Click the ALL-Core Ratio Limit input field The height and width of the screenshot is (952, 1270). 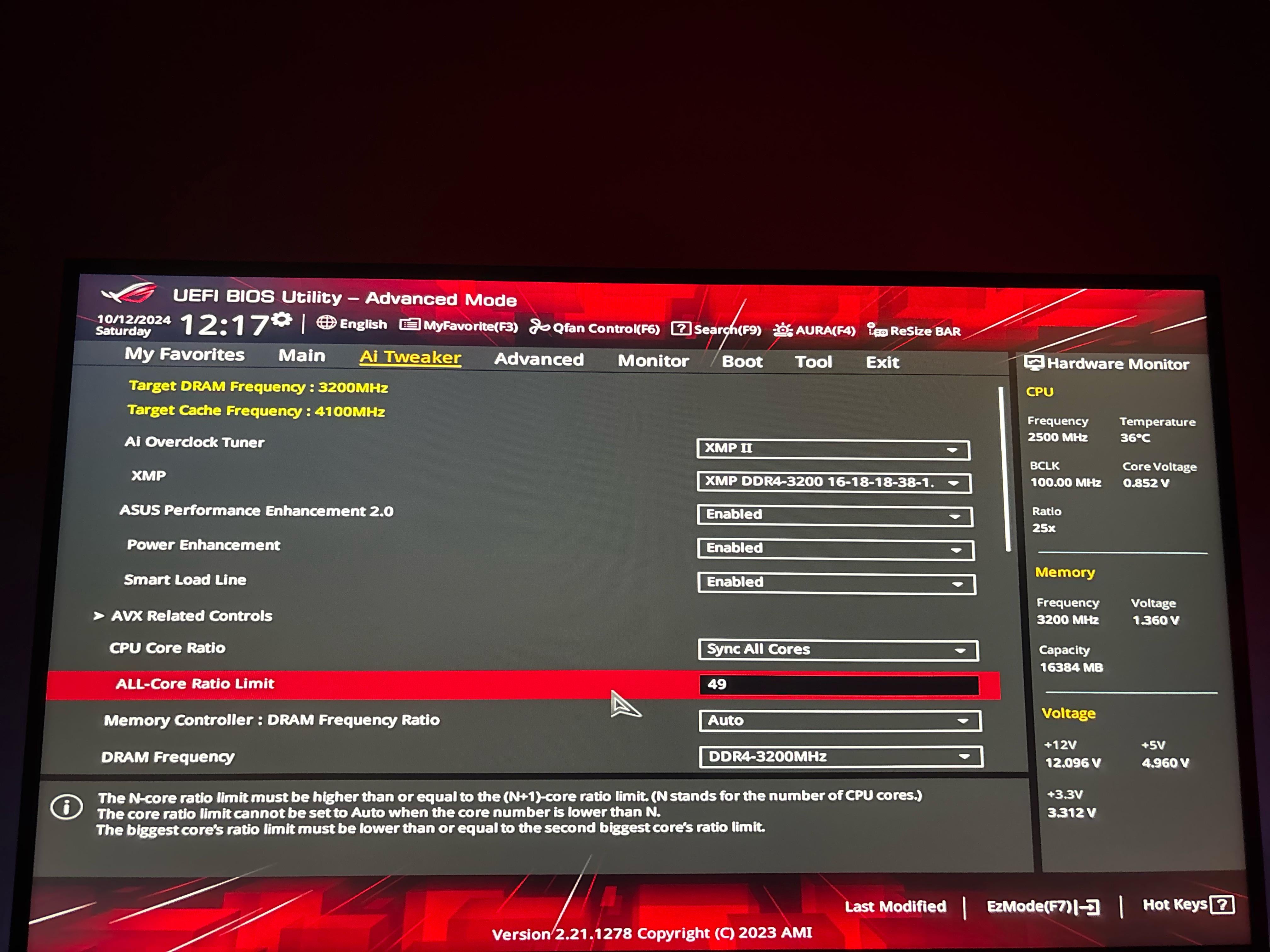[839, 685]
